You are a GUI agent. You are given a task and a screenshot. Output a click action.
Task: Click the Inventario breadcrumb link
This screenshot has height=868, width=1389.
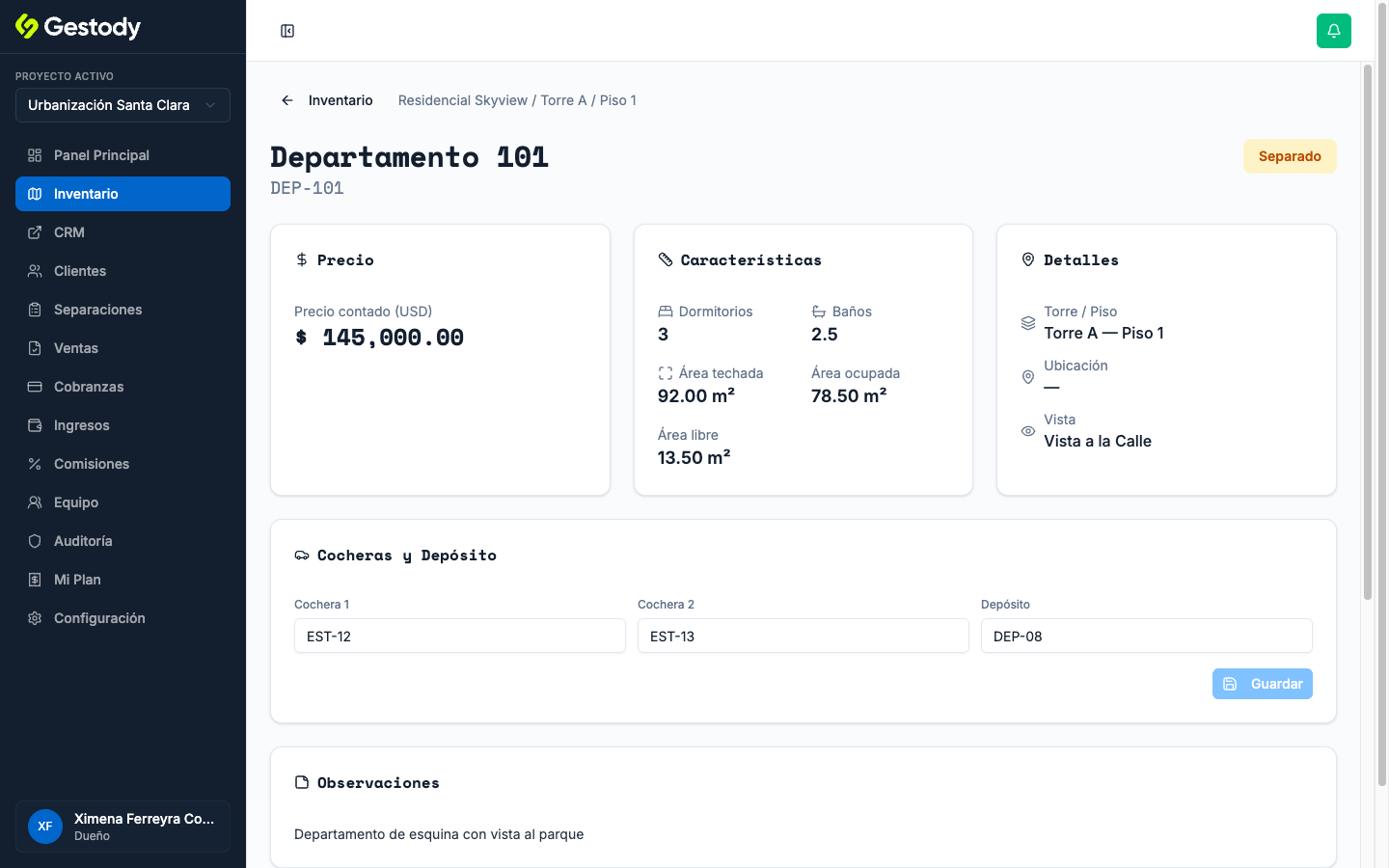click(x=340, y=100)
